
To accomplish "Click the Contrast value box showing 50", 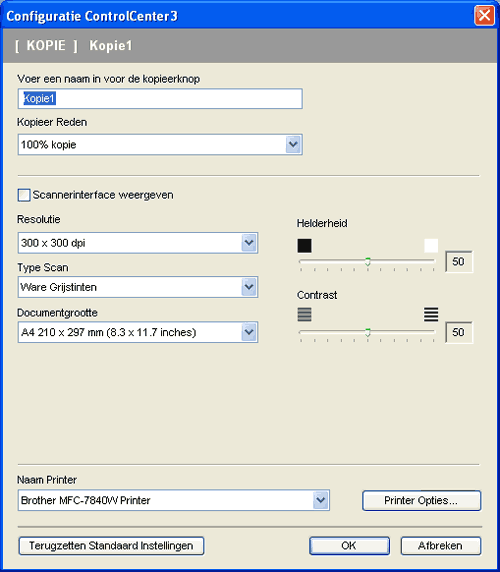I will (459, 332).
